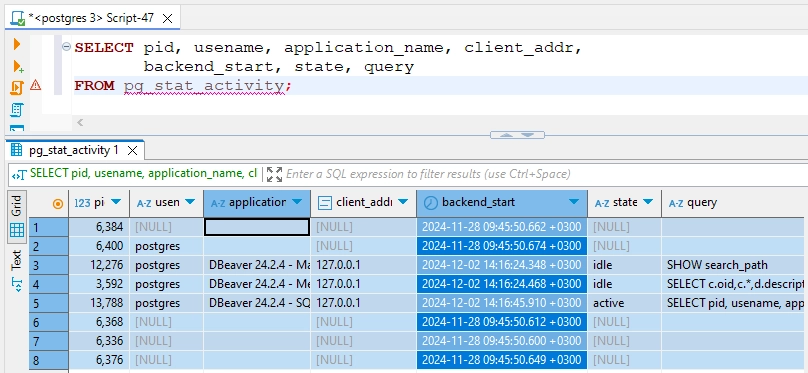Image resolution: width=808 pixels, height=373 pixels.
Task: Click the SQL query text icon in filter bar
Action: (19, 174)
